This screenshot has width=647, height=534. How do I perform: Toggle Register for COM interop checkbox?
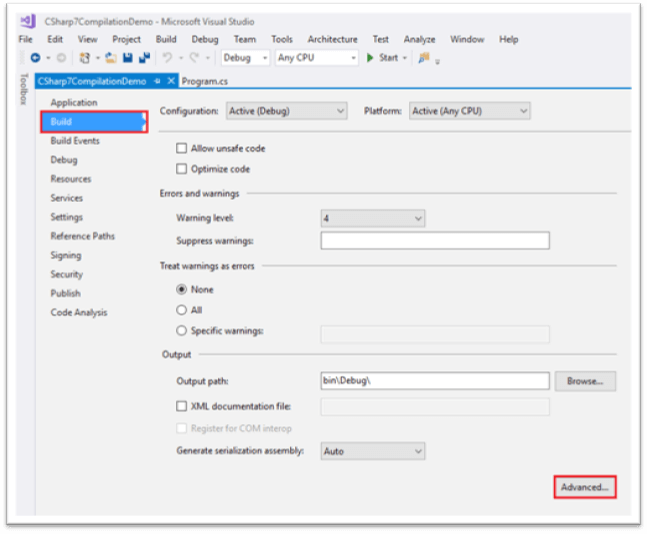pos(182,428)
